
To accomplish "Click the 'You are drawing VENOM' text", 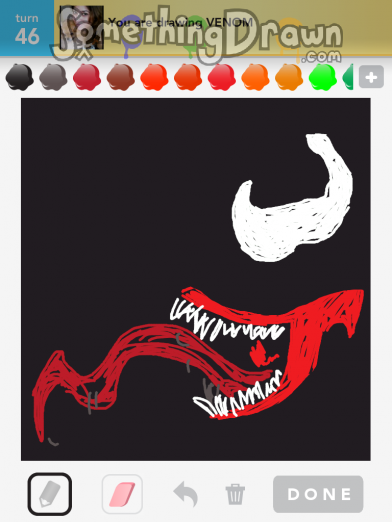I will (180, 22).
